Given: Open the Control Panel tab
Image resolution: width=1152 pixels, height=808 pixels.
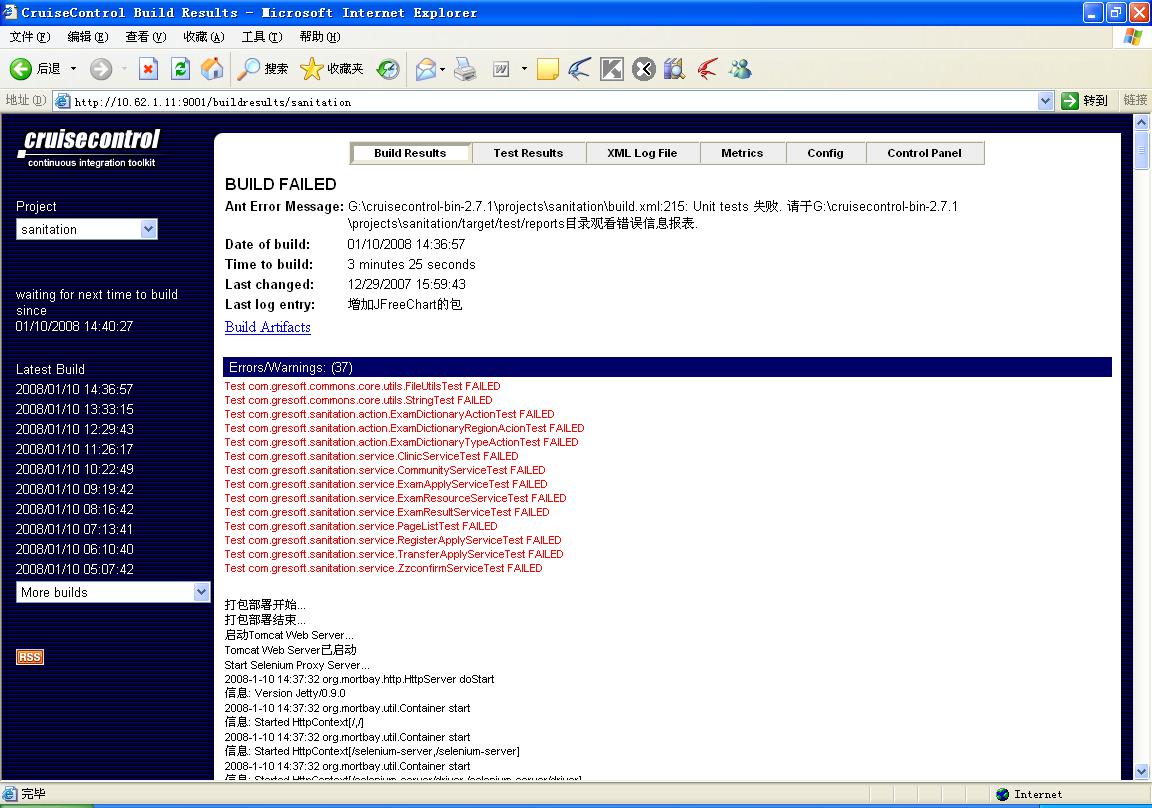Looking at the screenshot, I should (x=924, y=153).
